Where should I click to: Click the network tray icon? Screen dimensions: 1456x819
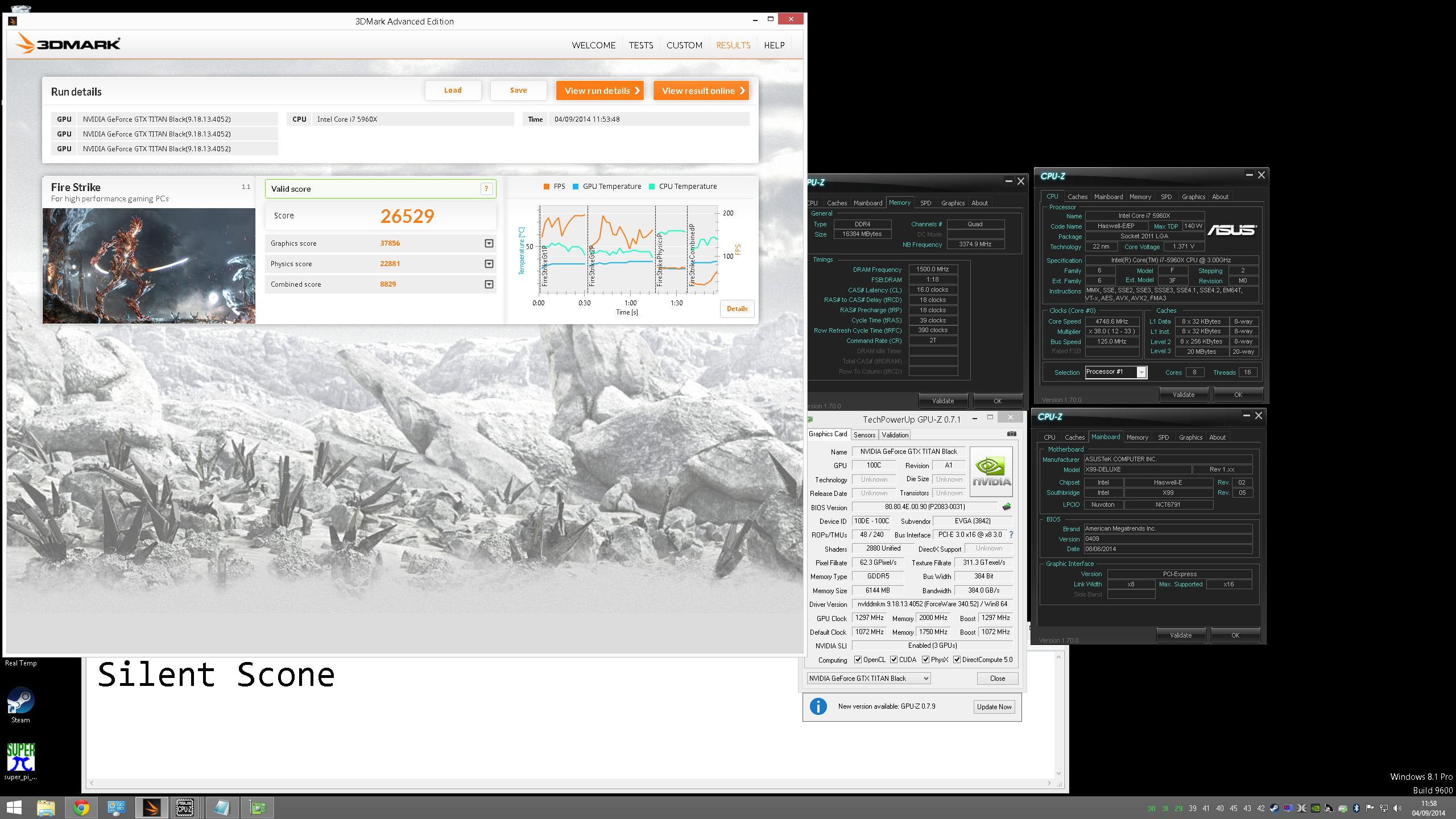[x=1384, y=808]
